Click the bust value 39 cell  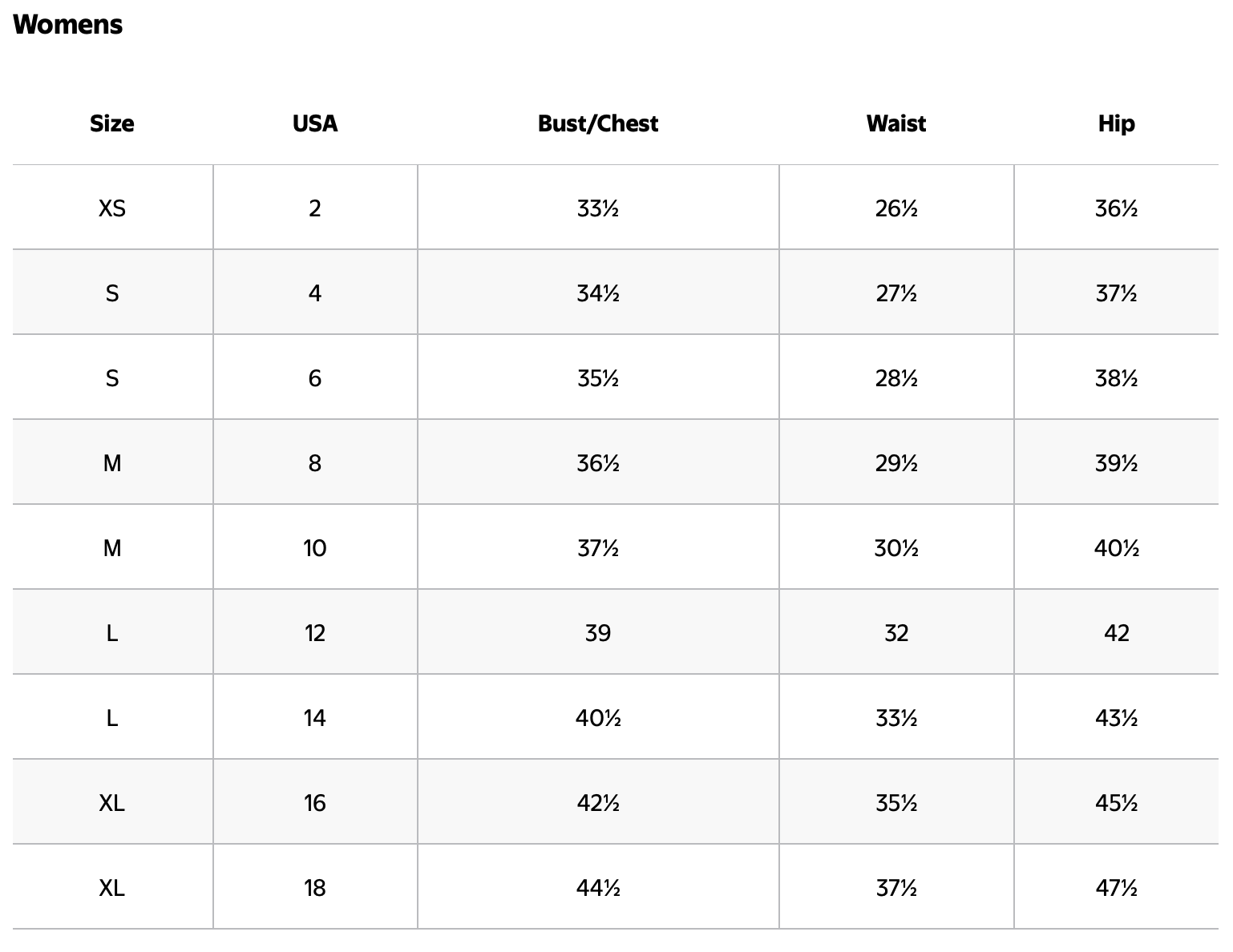598,633
